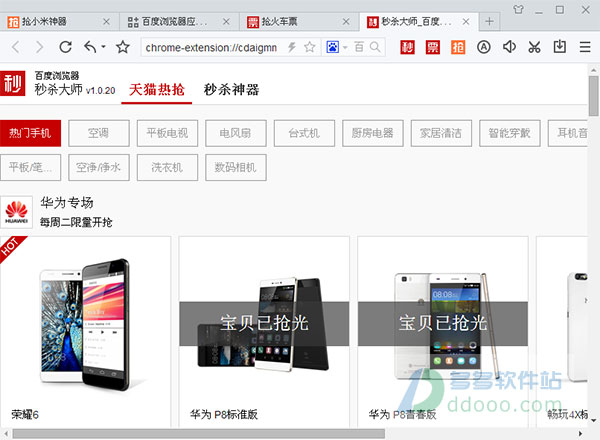
Task: Click the red 秒 logo of 秒杀大师
Action: [13, 83]
